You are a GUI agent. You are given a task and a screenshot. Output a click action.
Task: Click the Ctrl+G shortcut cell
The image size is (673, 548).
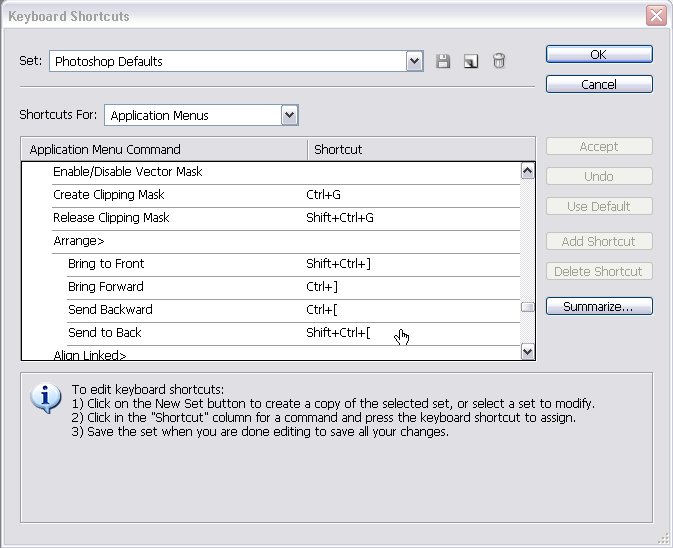(323, 195)
